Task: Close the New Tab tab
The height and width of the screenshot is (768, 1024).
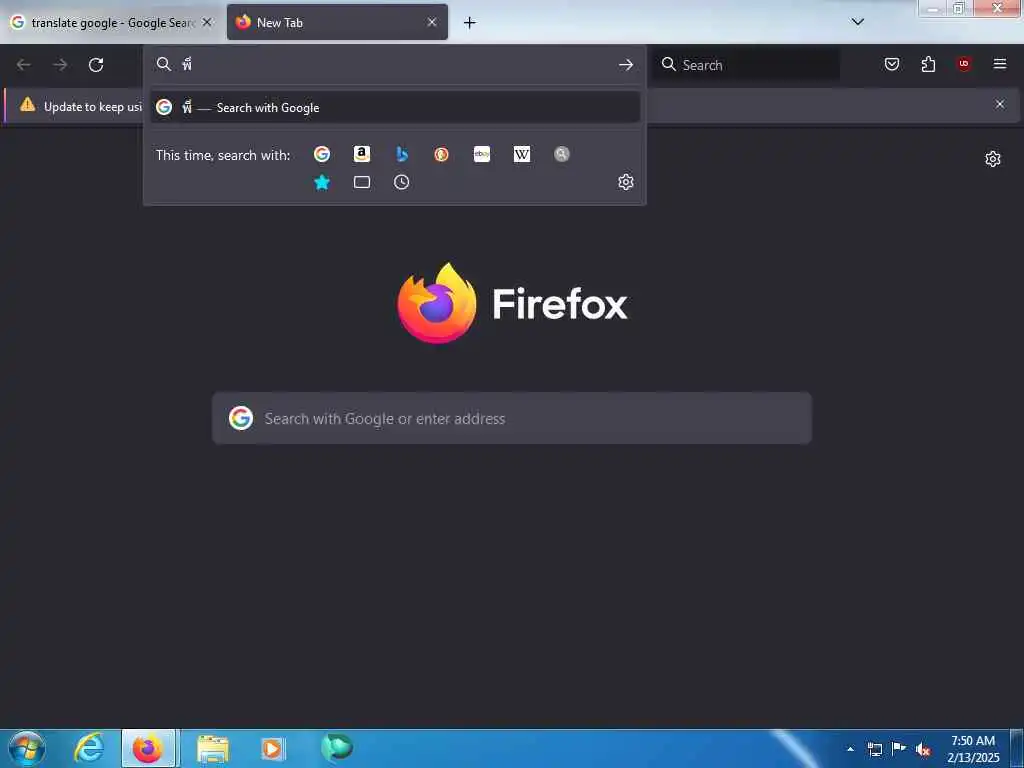Action: 432,22
